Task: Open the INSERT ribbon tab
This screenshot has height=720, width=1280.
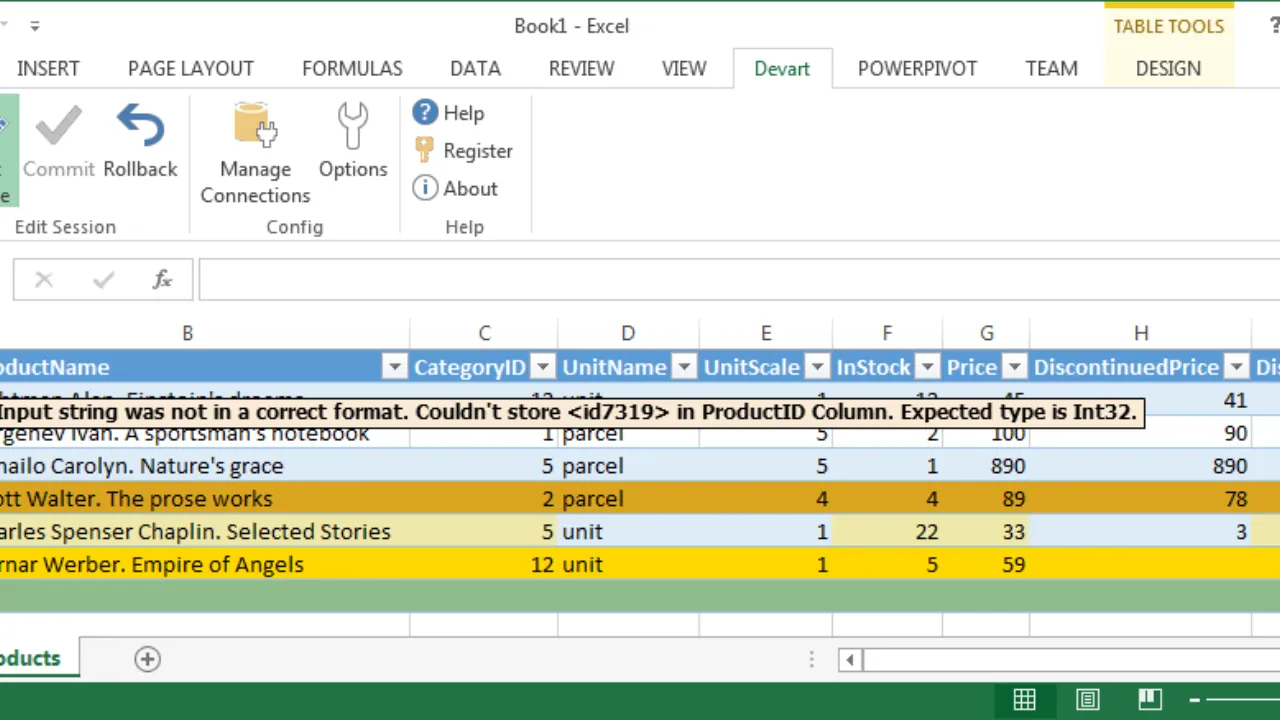Action: click(48, 68)
